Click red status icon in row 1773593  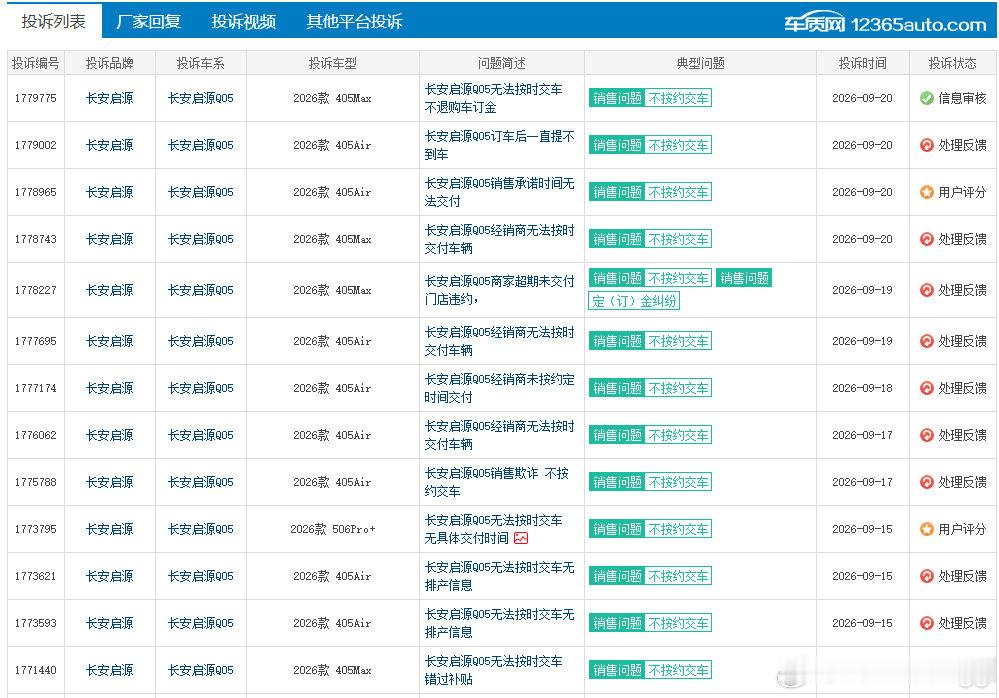[926, 623]
